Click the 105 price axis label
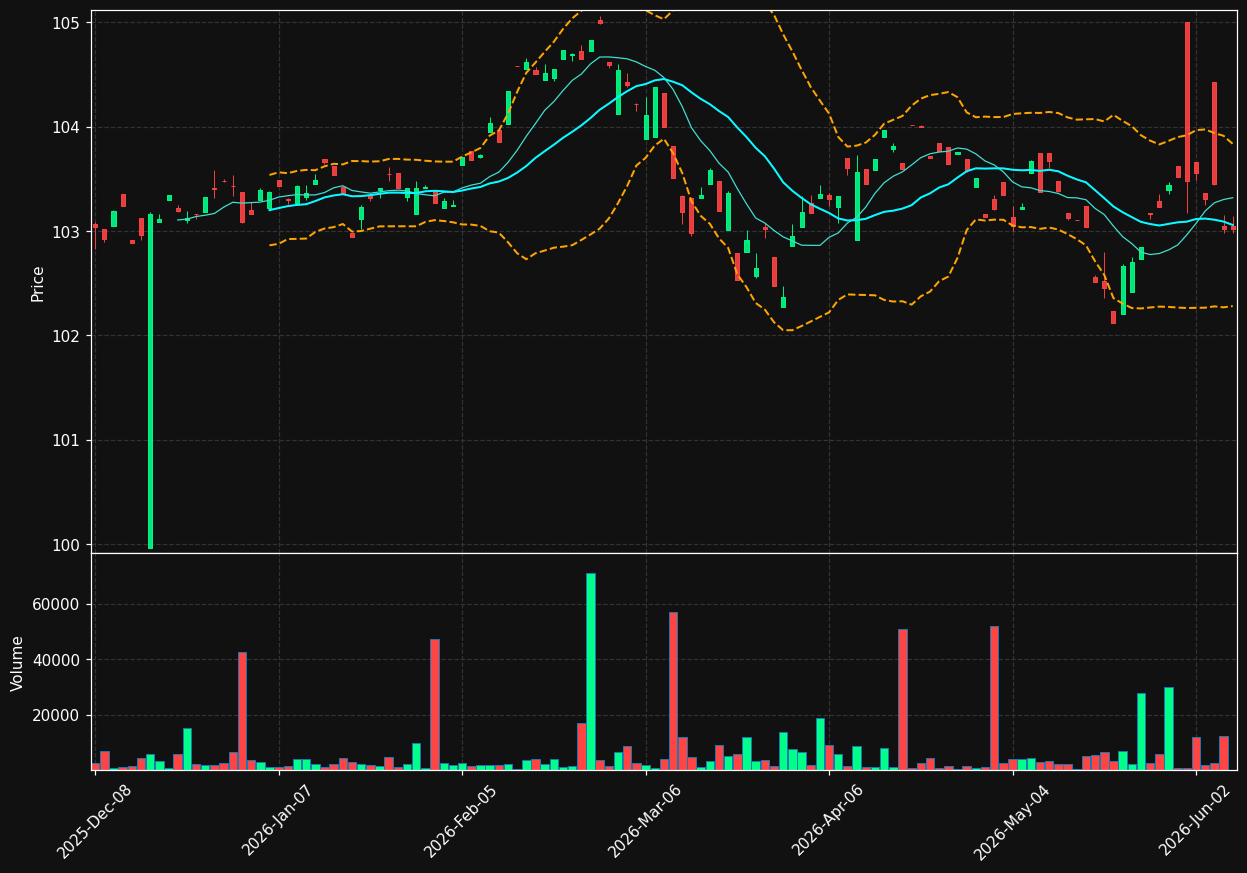The height and width of the screenshot is (873, 1247). [67, 23]
